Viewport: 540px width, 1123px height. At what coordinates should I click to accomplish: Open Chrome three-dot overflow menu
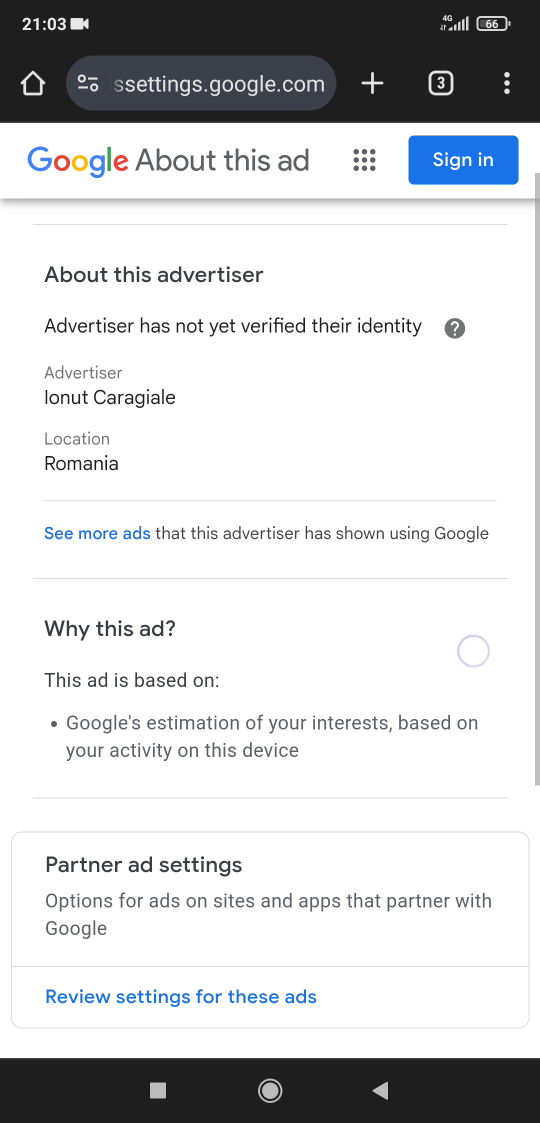click(507, 84)
